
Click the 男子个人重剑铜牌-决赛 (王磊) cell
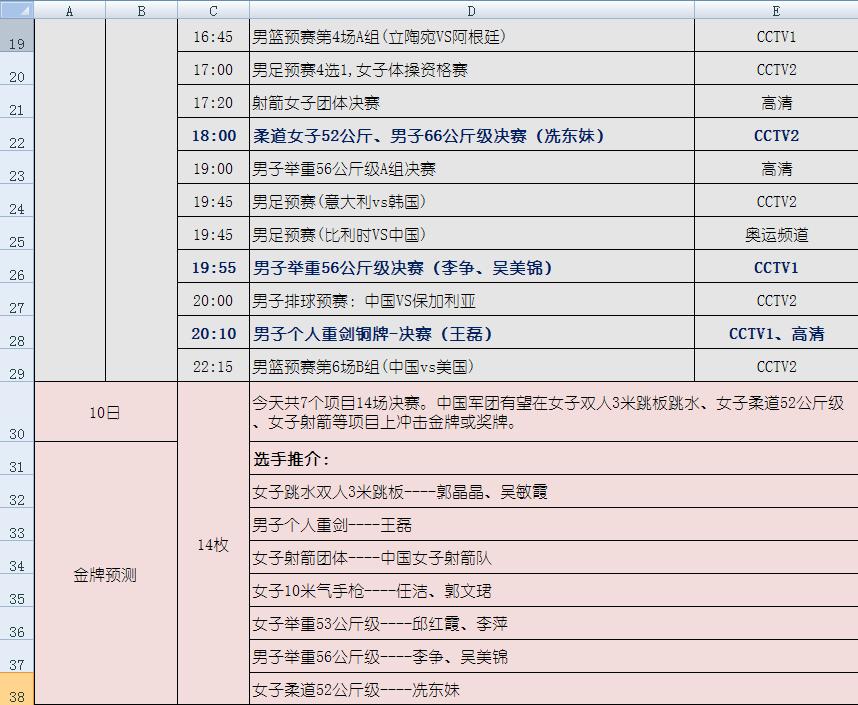coord(472,334)
